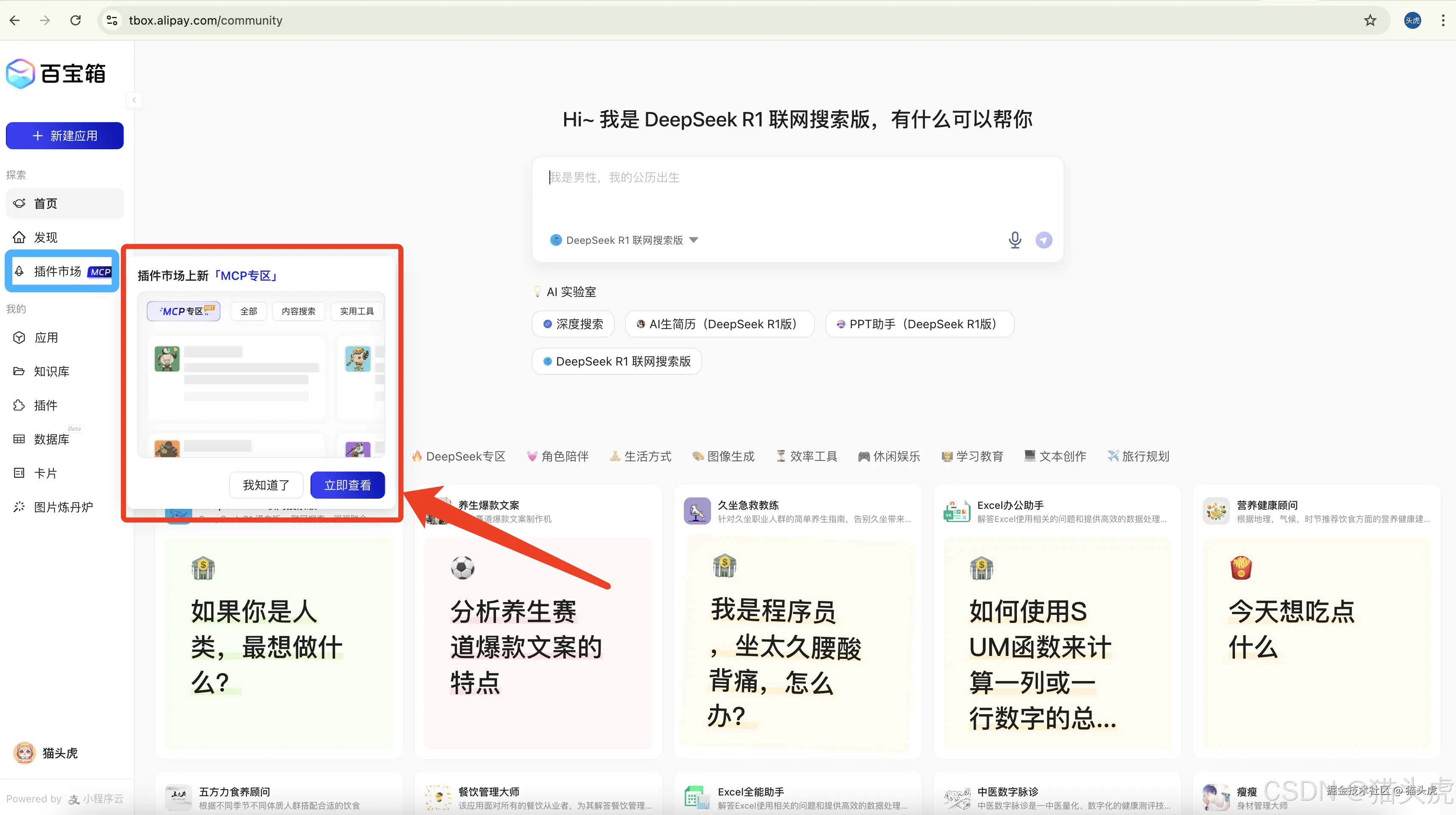Click the send message arrow icon

click(1043, 240)
